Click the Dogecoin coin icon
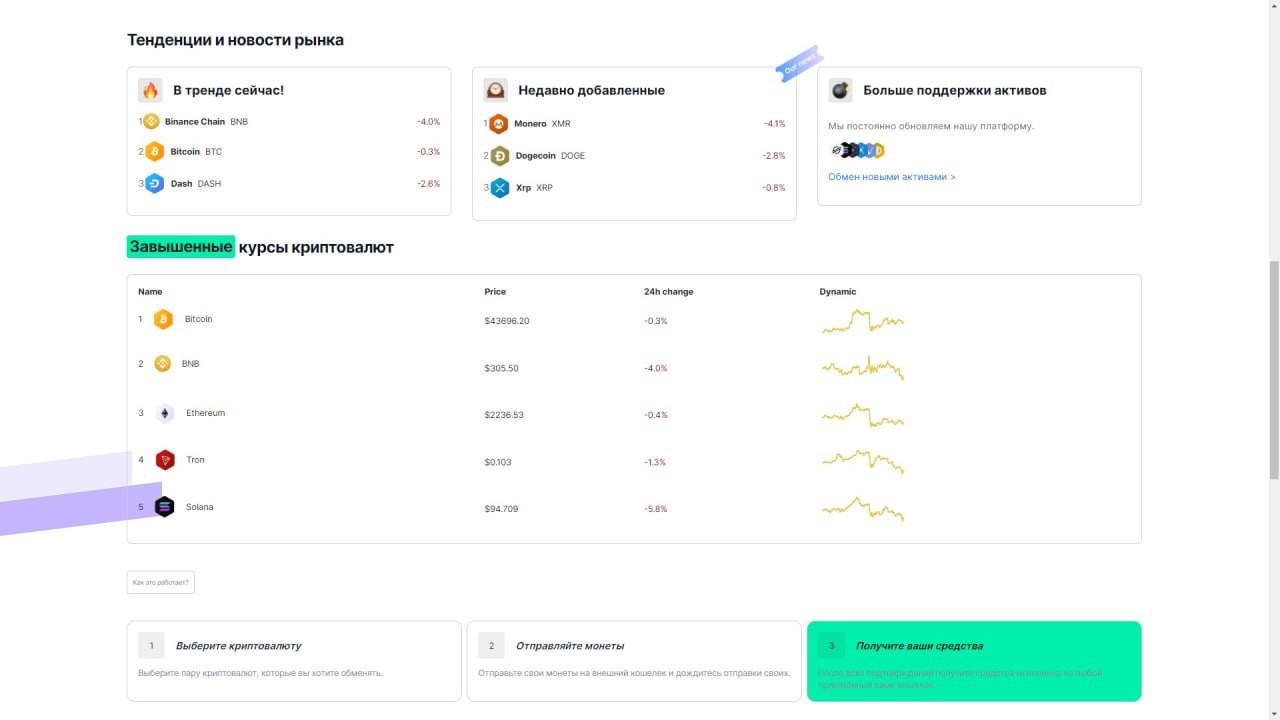 (x=499, y=156)
